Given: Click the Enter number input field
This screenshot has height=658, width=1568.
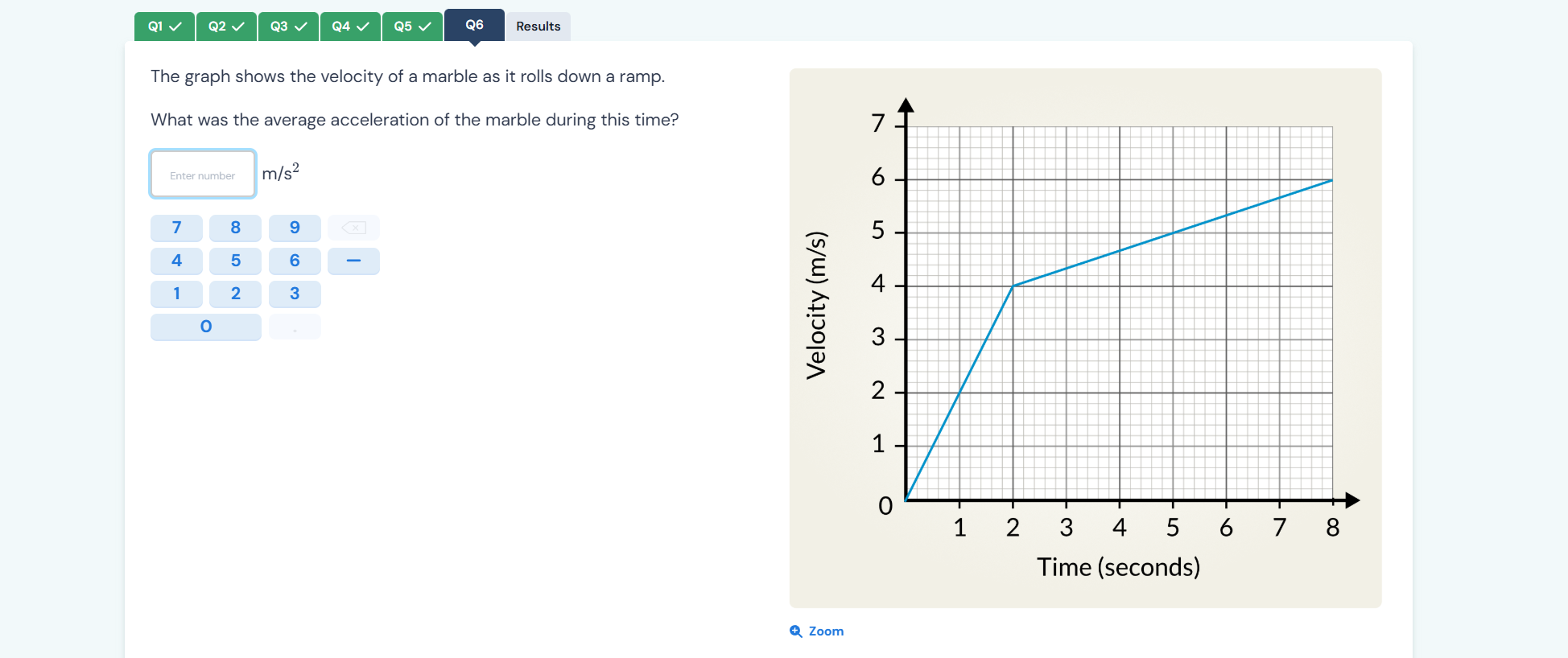Looking at the screenshot, I should (202, 174).
